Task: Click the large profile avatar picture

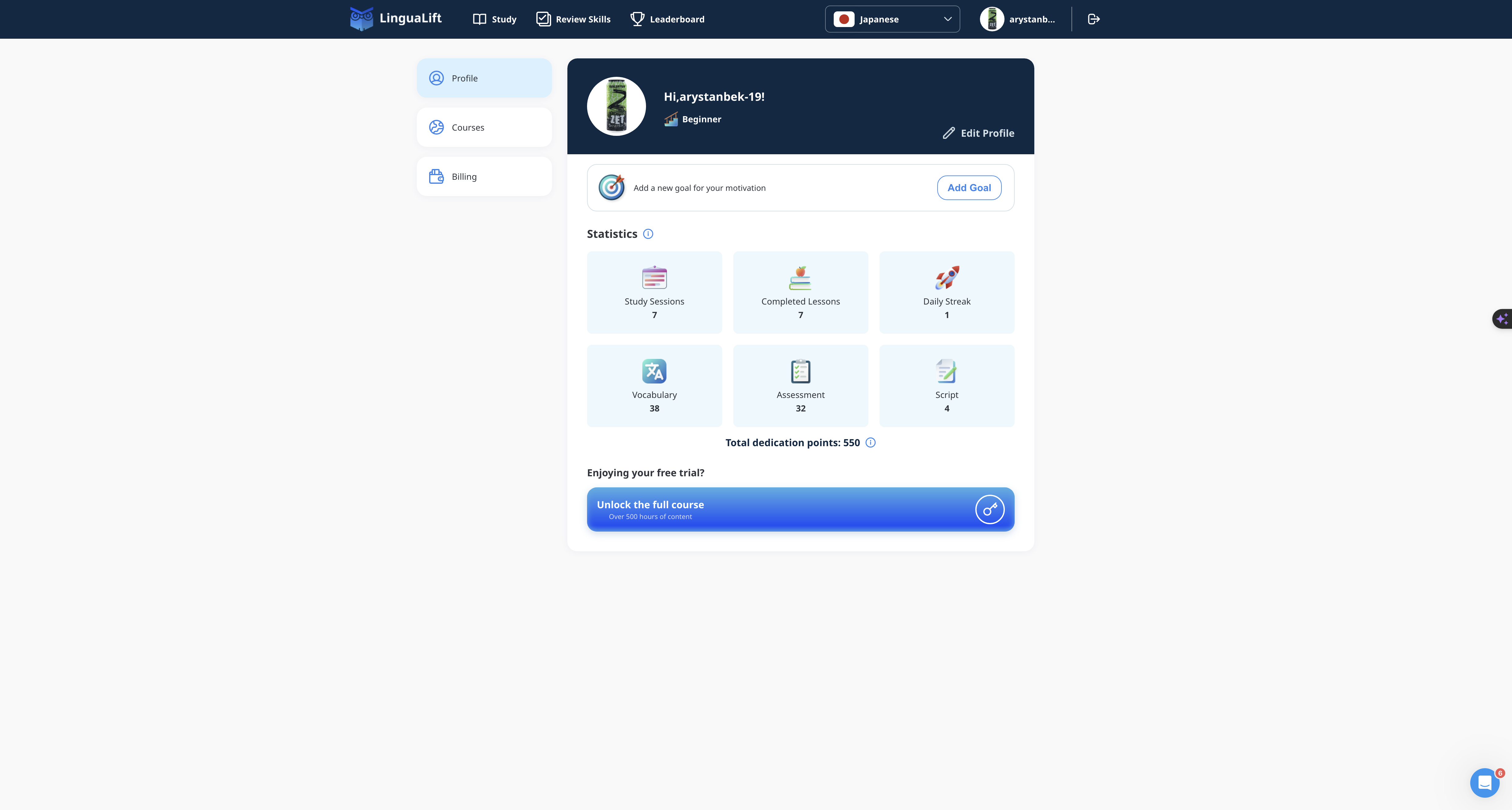Action: coord(616,106)
